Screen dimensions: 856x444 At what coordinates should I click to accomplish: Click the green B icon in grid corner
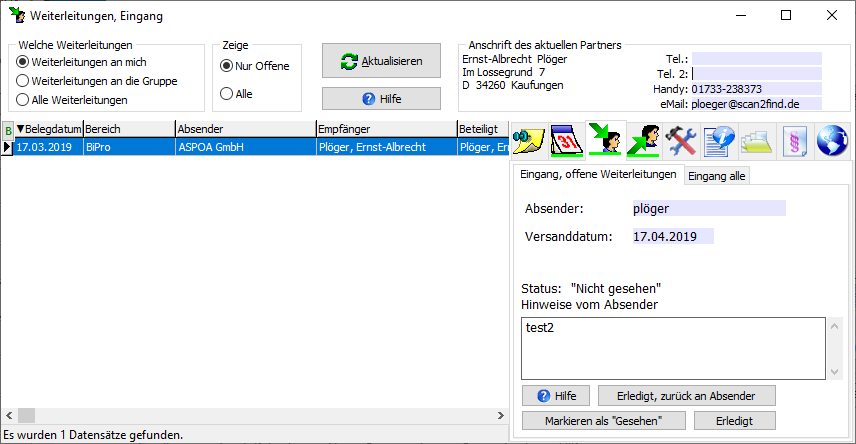[8, 130]
